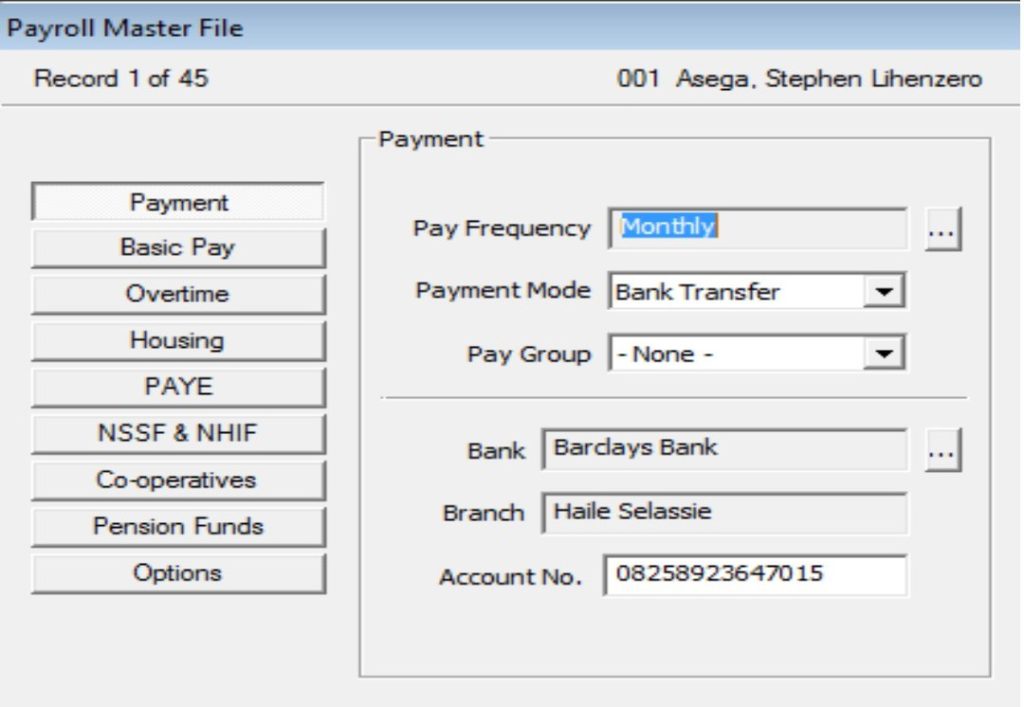Open the Co-operatives section
Viewport: 1024px width, 707px height.
177,479
